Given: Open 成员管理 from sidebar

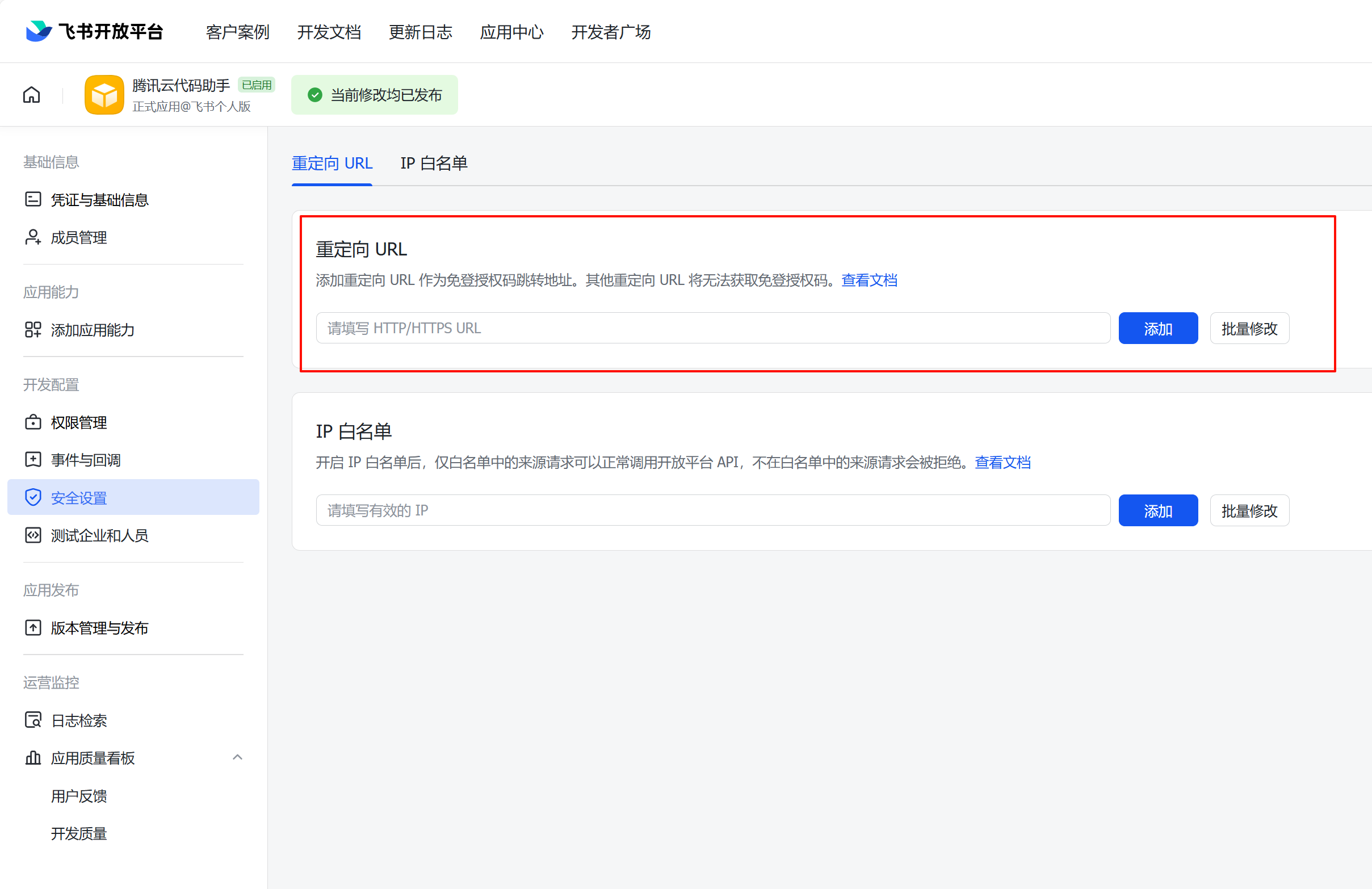Looking at the screenshot, I should coord(78,237).
